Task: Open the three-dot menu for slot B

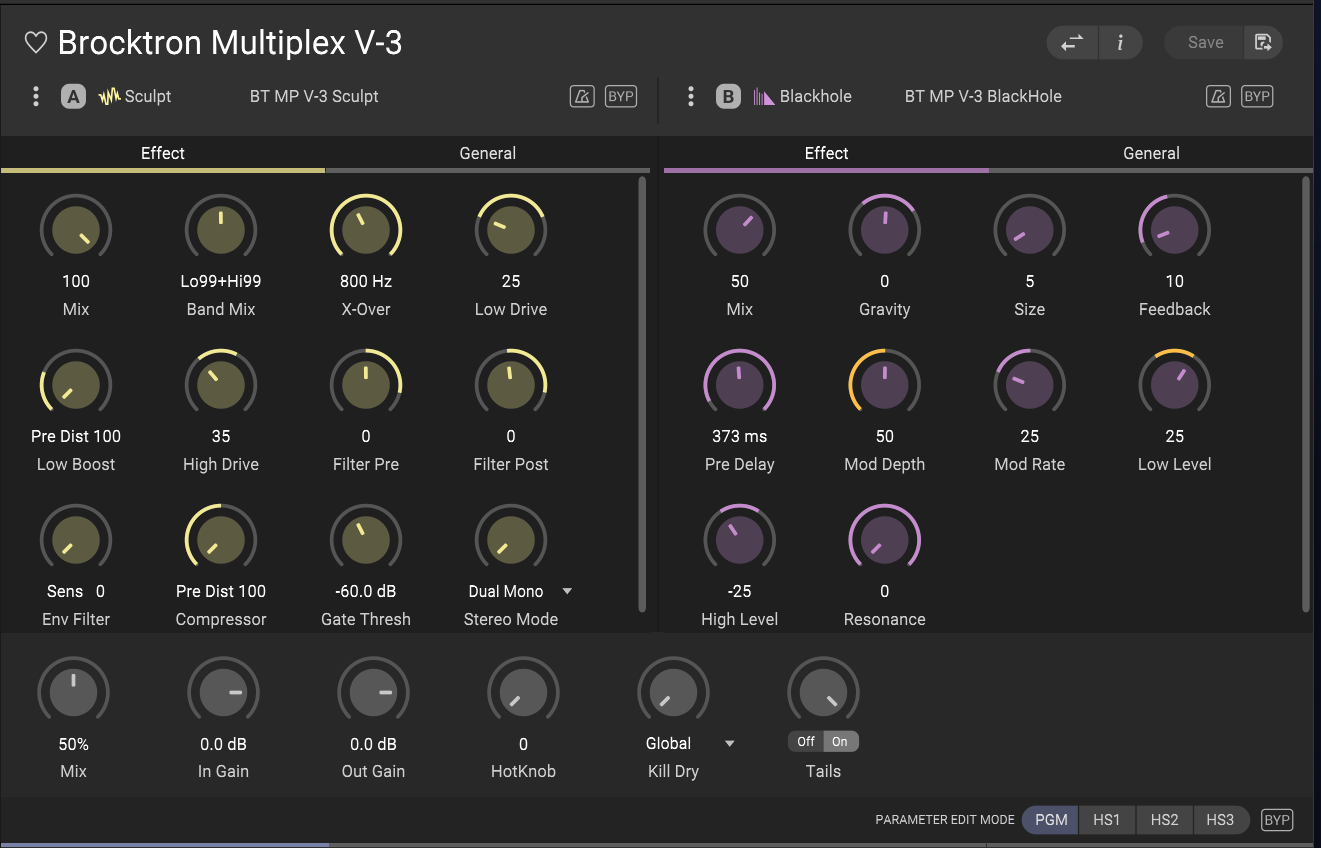Action: point(691,97)
